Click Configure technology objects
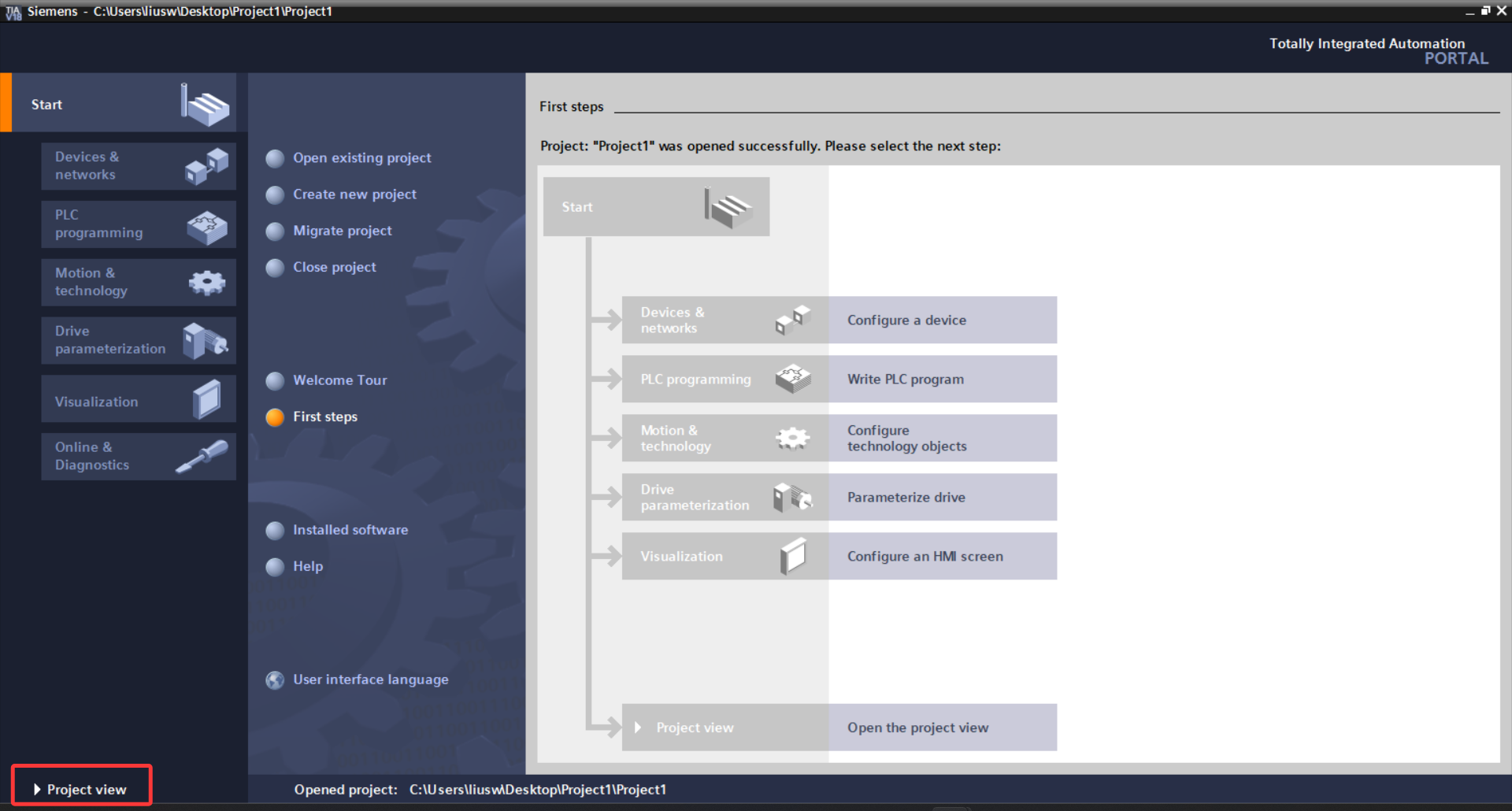This screenshot has height=811, width=1512. (x=942, y=438)
